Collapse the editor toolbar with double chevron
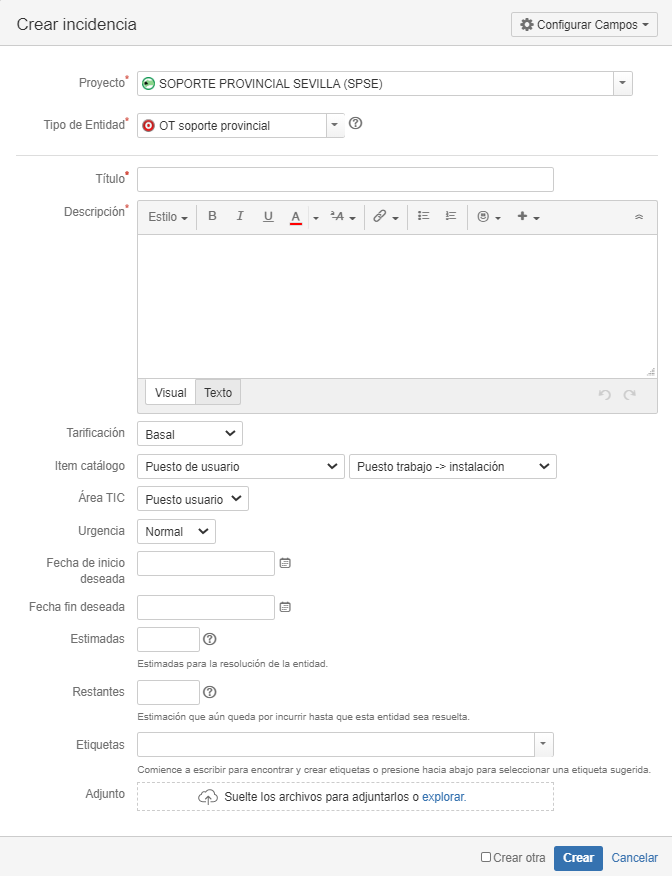 (639, 217)
